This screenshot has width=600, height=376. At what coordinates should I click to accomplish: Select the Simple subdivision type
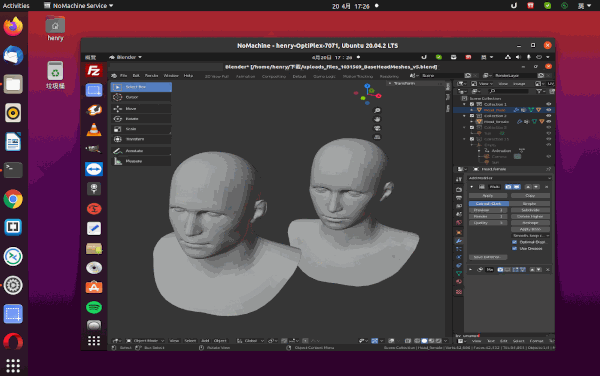click(530, 203)
